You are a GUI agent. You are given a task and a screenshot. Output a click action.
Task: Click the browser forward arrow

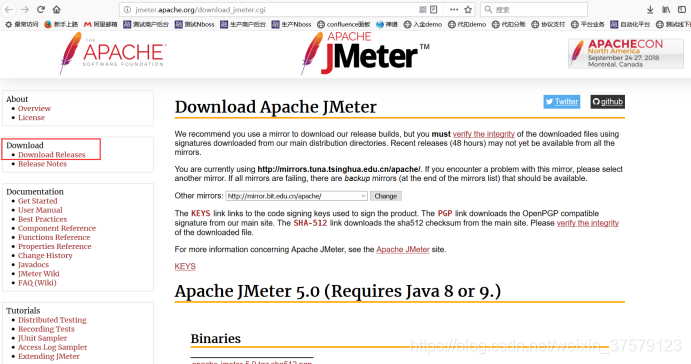pos(25,10)
